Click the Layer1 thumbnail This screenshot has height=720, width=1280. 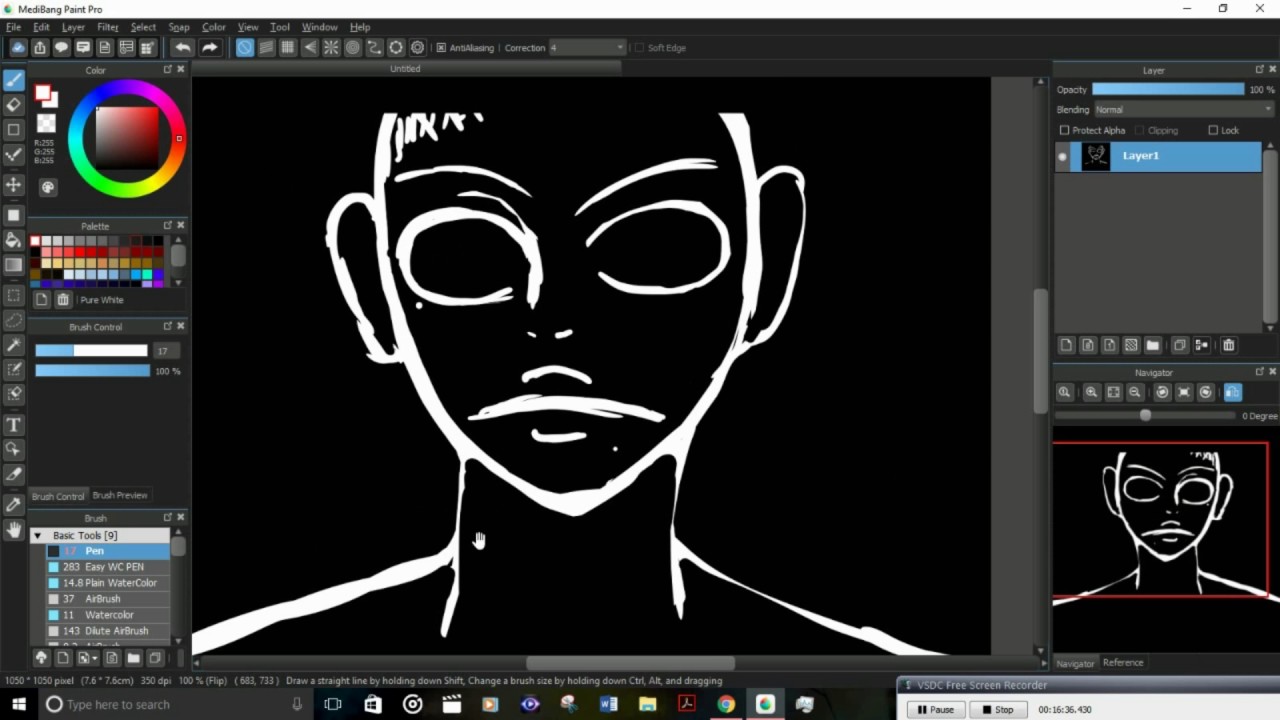1096,157
